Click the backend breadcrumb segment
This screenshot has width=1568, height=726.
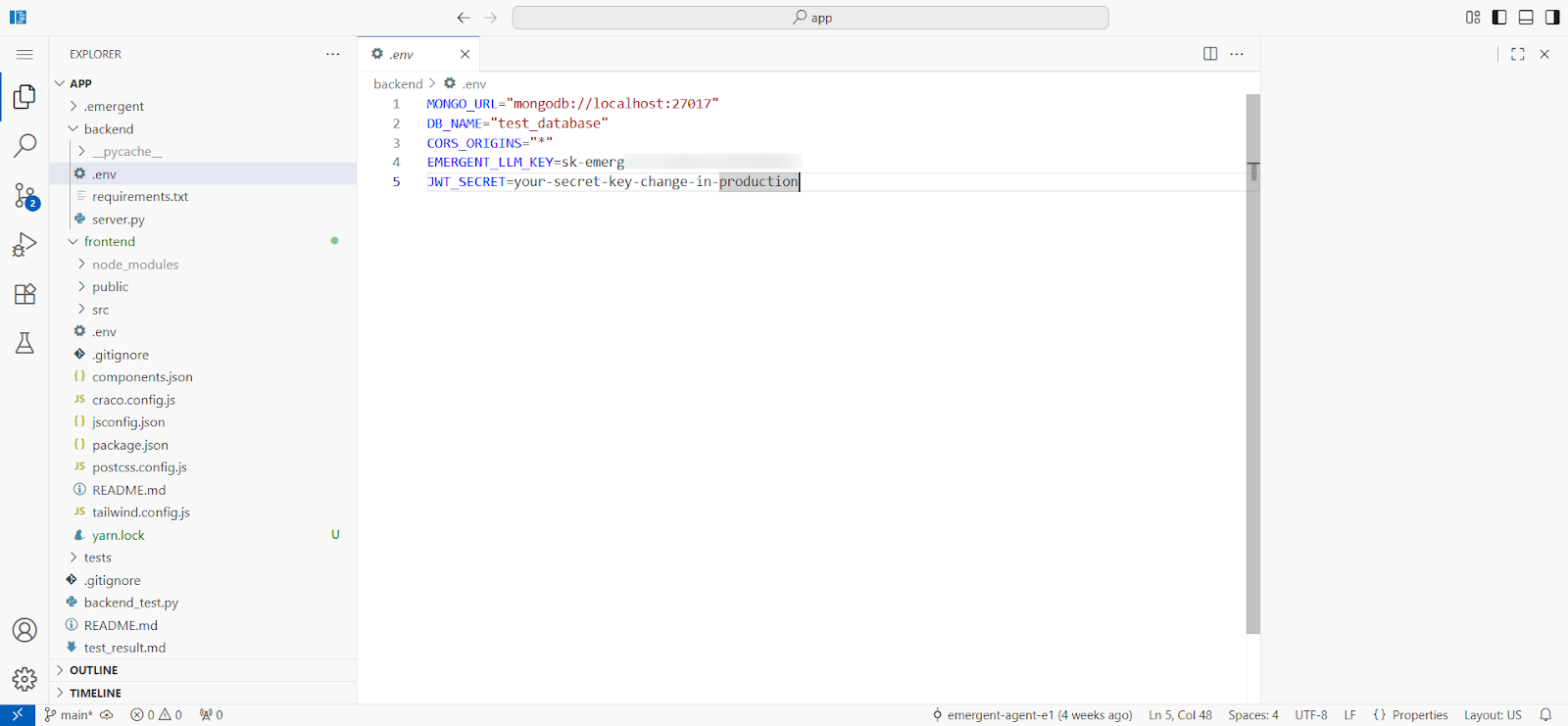point(398,84)
